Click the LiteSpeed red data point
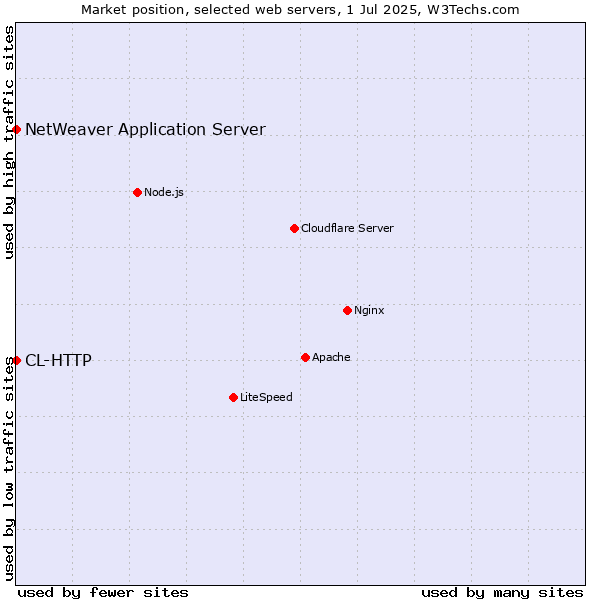Viewport: 600px width, 600px height. pos(233,398)
